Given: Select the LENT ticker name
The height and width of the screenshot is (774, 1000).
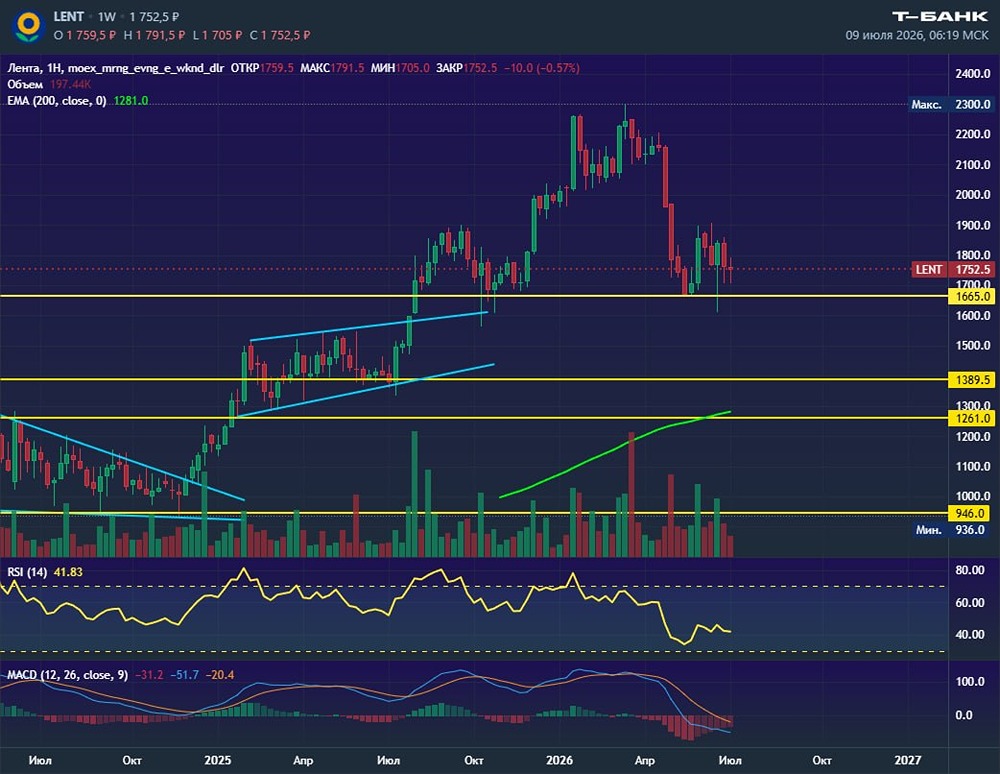Looking at the screenshot, I should (x=68, y=17).
